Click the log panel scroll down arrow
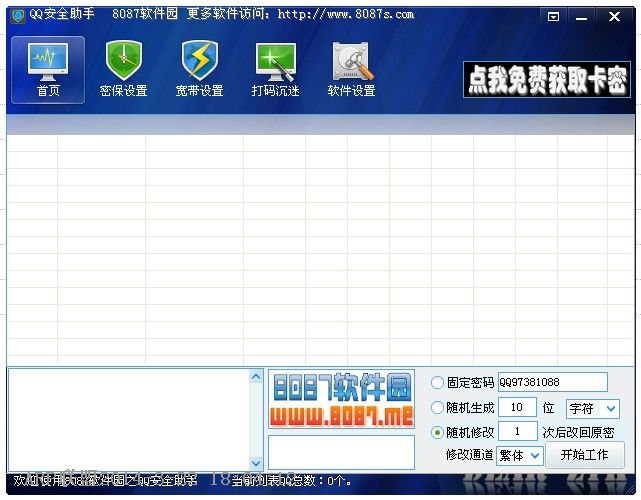This screenshot has height=500, width=641. click(256, 463)
